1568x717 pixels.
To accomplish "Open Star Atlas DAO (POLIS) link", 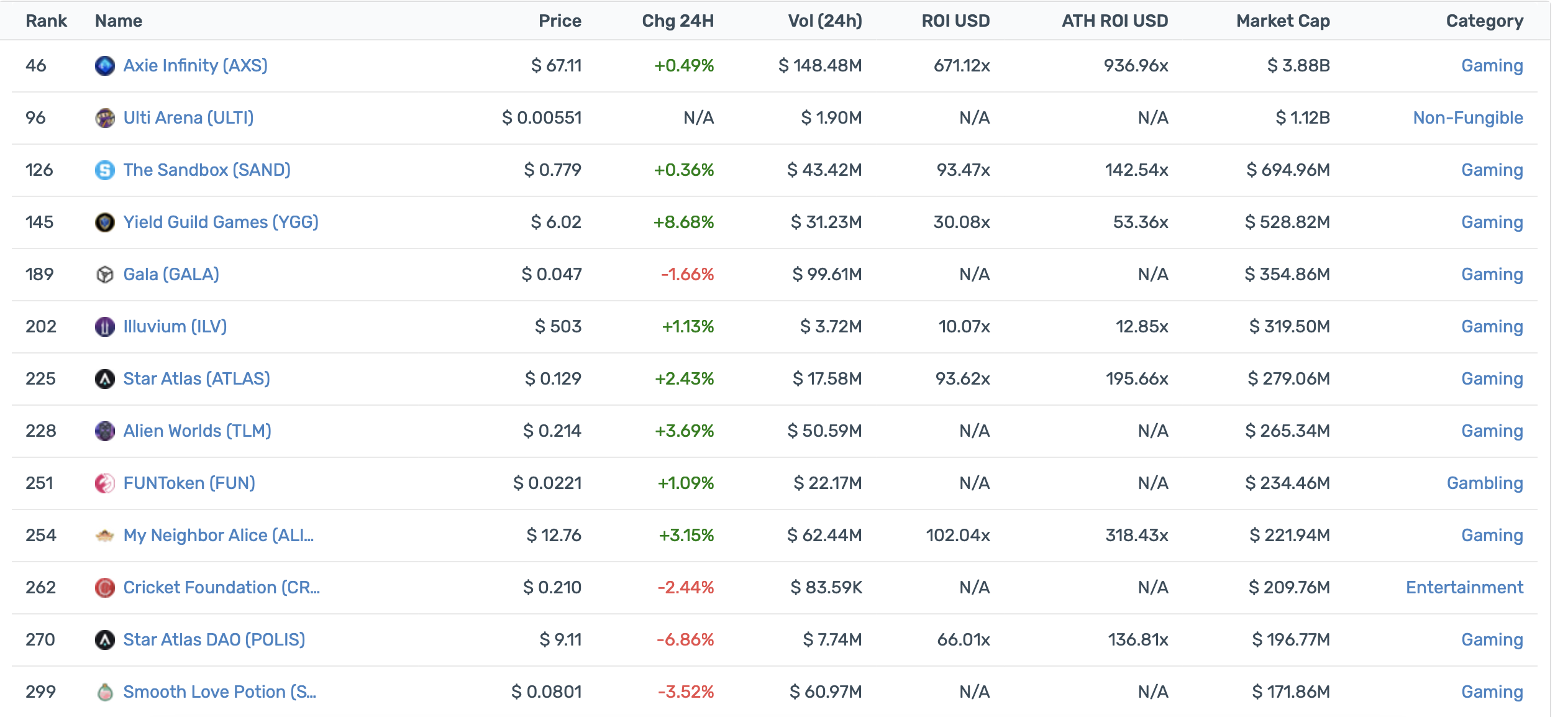I will [214, 640].
